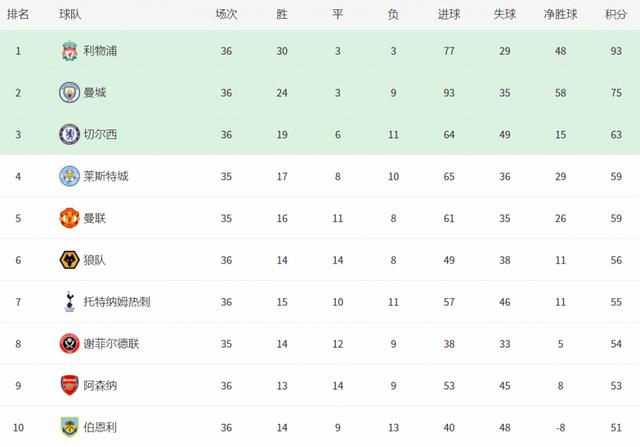Screen dimensions: 640x447
Task: Click the Tottenham Hotspur cockerel logo
Action: [x=70, y=302]
